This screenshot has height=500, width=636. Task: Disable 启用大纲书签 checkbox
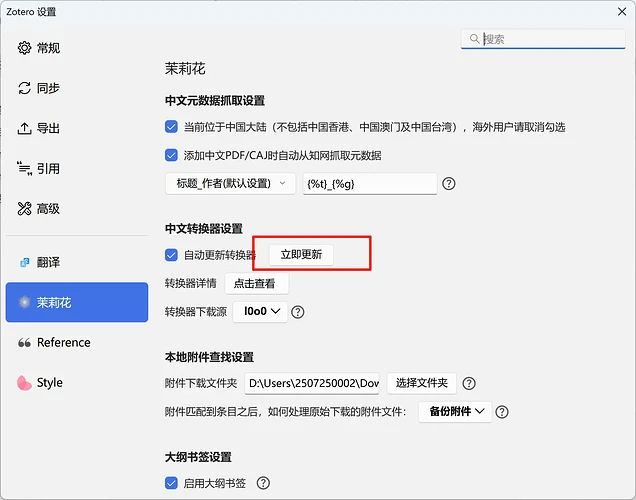coord(171,483)
